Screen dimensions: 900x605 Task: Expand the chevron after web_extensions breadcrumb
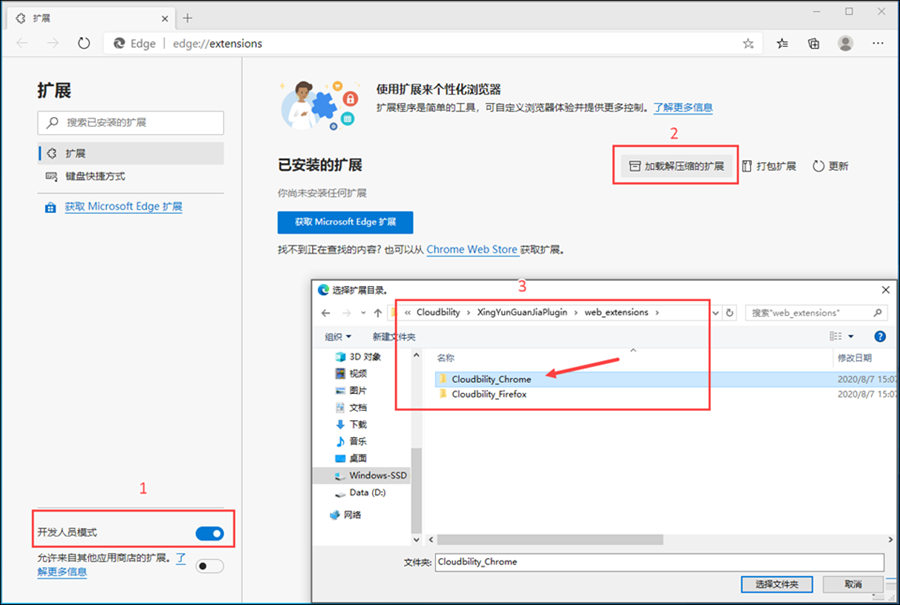click(657, 312)
